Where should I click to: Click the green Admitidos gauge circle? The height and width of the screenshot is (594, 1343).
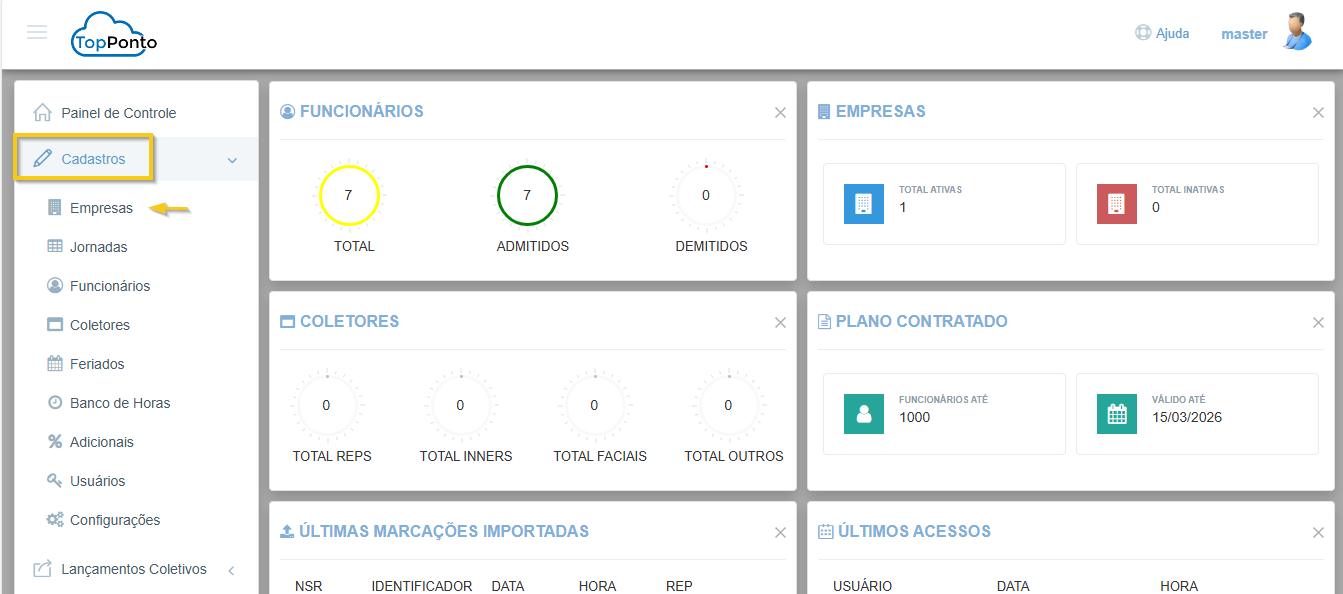[x=527, y=195]
